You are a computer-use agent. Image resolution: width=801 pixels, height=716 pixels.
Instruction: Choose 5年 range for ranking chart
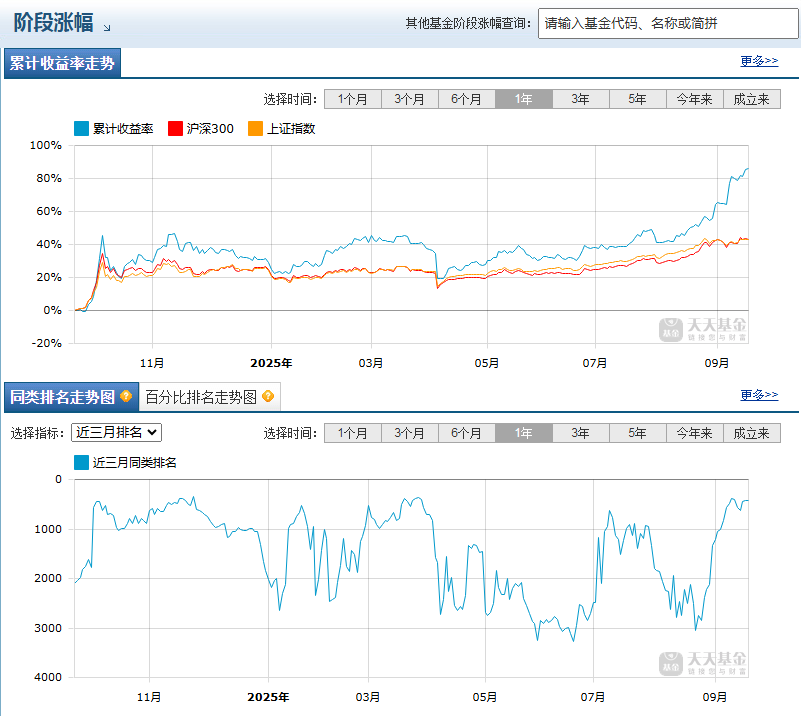[x=638, y=433]
